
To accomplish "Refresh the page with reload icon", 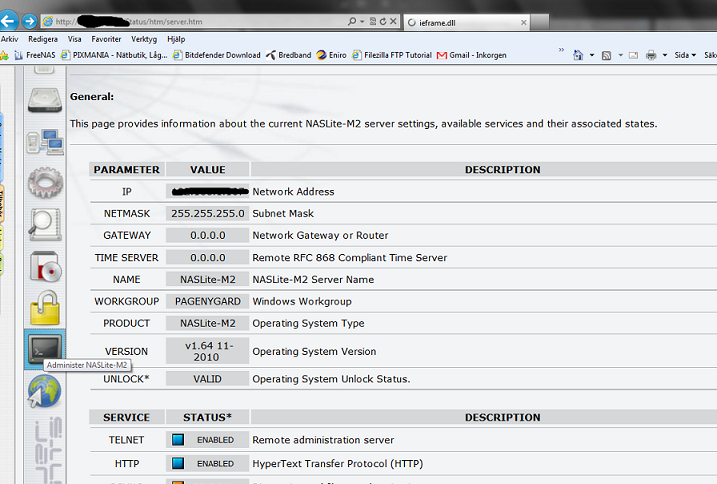I will (383, 22).
